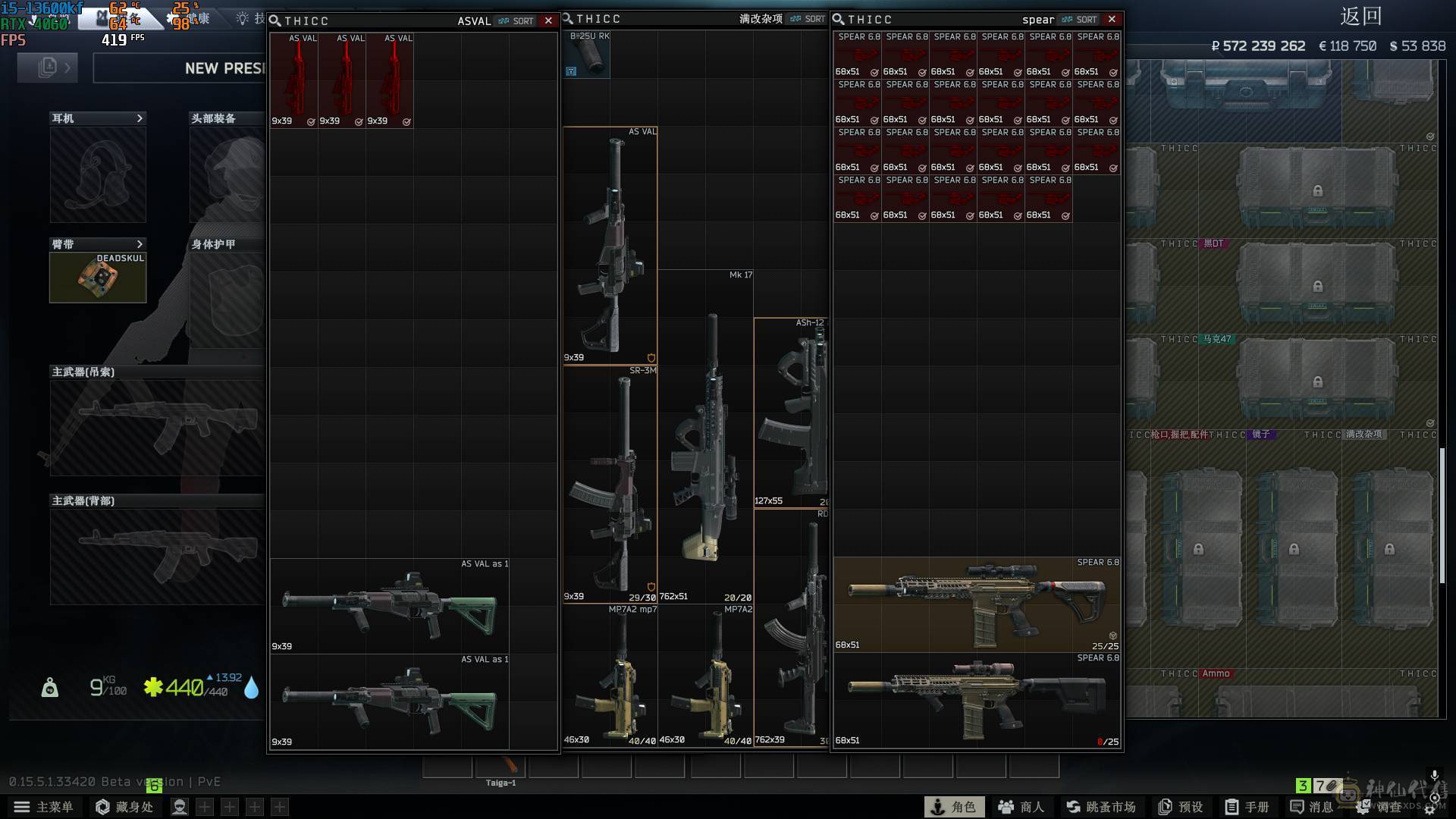Click the first plus slot icon in bottom bar
The height and width of the screenshot is (819, 1456).
point(205,807)
